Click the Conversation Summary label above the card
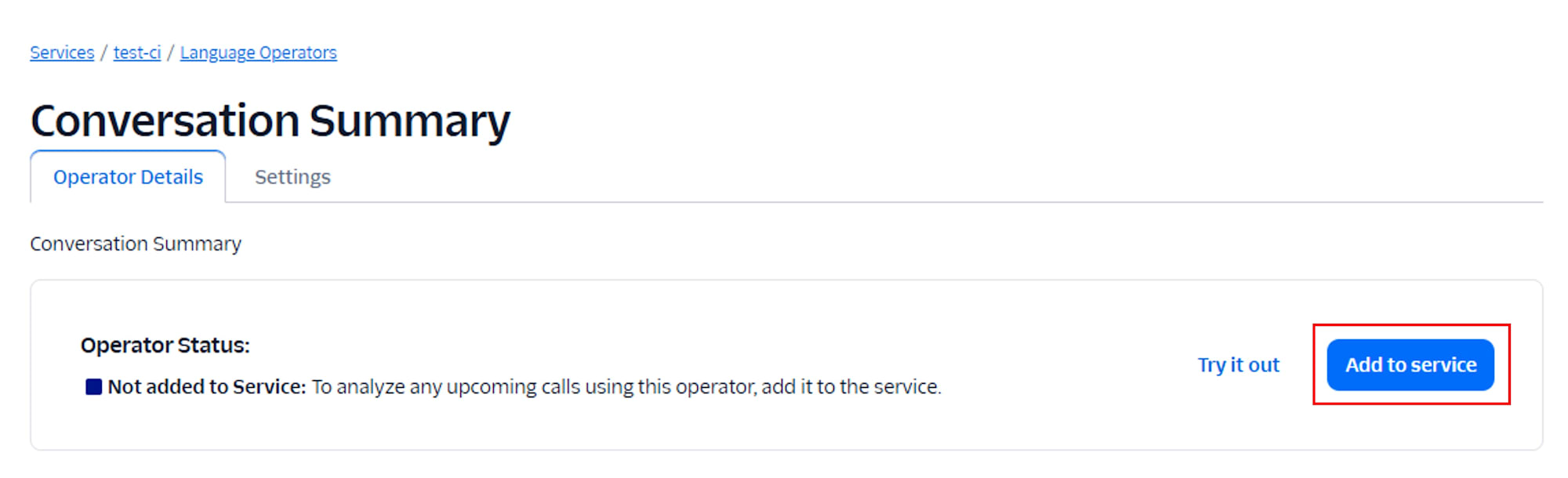Viewport: 1568px width, 478px height. [135, 244]
